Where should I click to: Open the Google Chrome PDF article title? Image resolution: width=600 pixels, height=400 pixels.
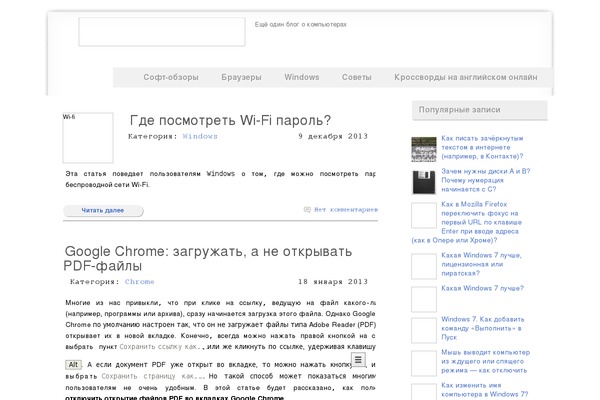(x=207, y=258)
